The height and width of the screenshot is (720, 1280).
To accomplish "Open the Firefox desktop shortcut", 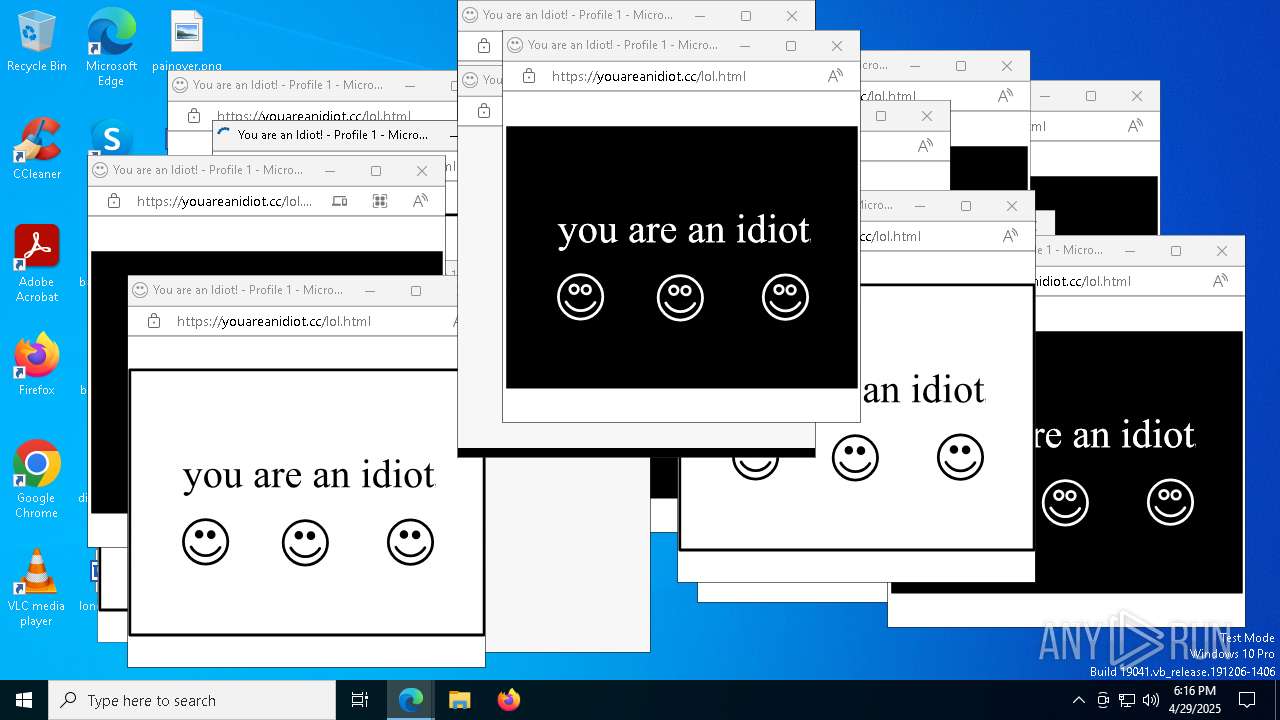I will coord(37,365).
